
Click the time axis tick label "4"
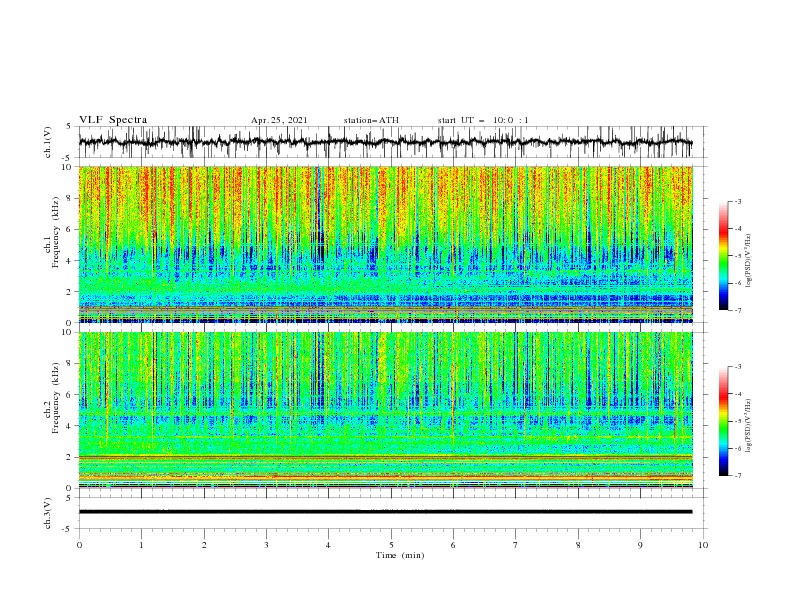[328, 545]
